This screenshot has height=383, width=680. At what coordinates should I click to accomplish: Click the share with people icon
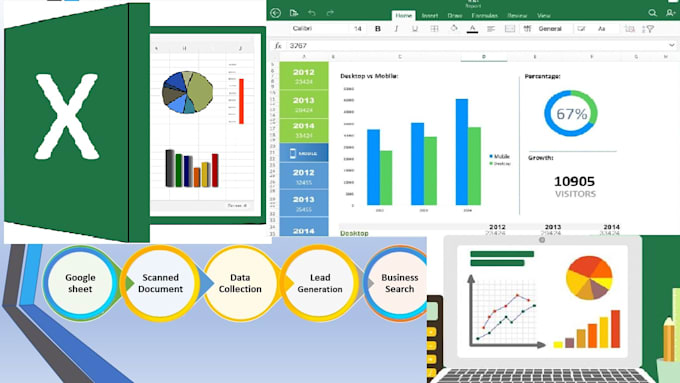pyautogui.click(x=670, y=13)
